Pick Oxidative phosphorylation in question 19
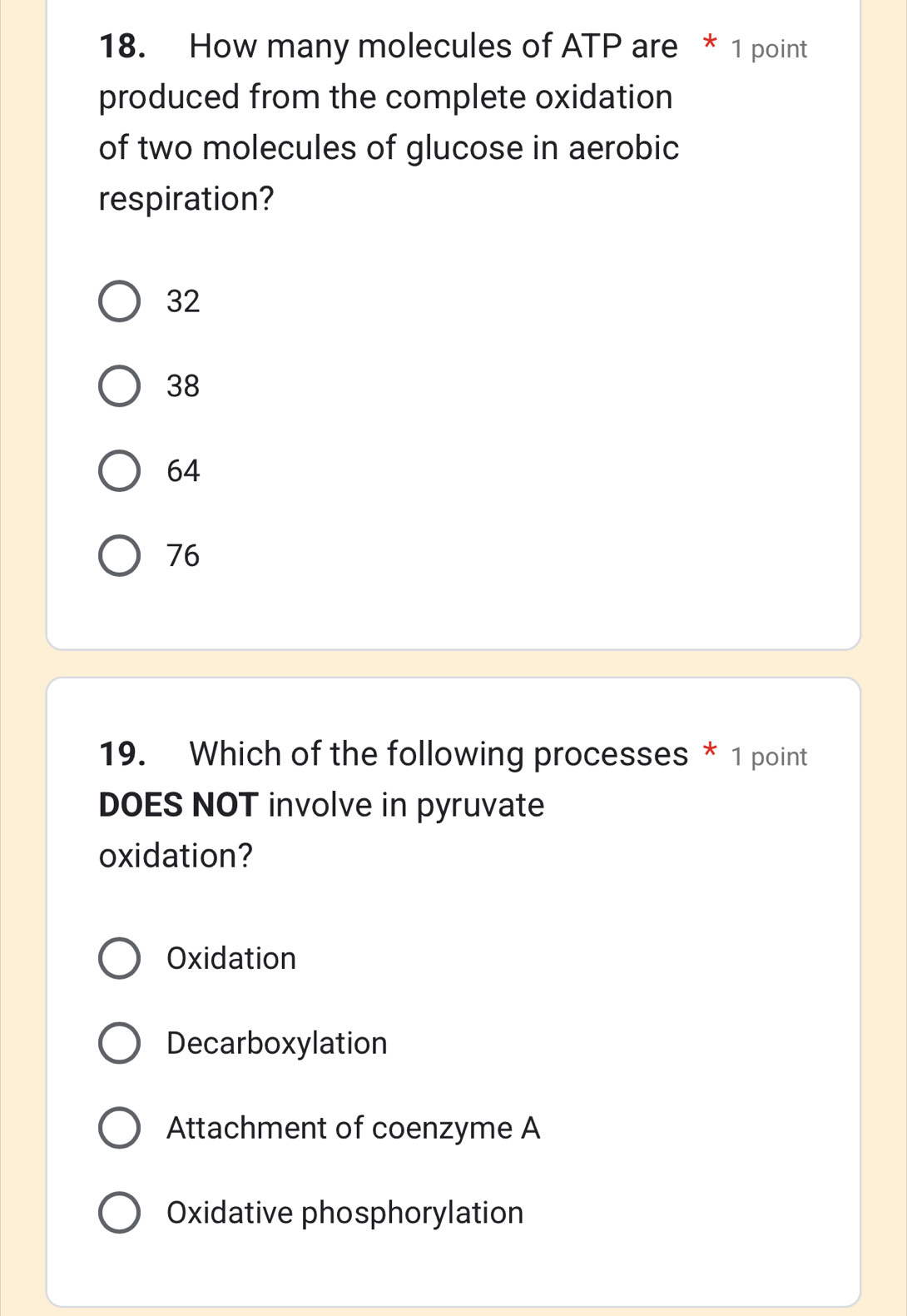Screen dimensions: 907x1316 coord(118,1214)
